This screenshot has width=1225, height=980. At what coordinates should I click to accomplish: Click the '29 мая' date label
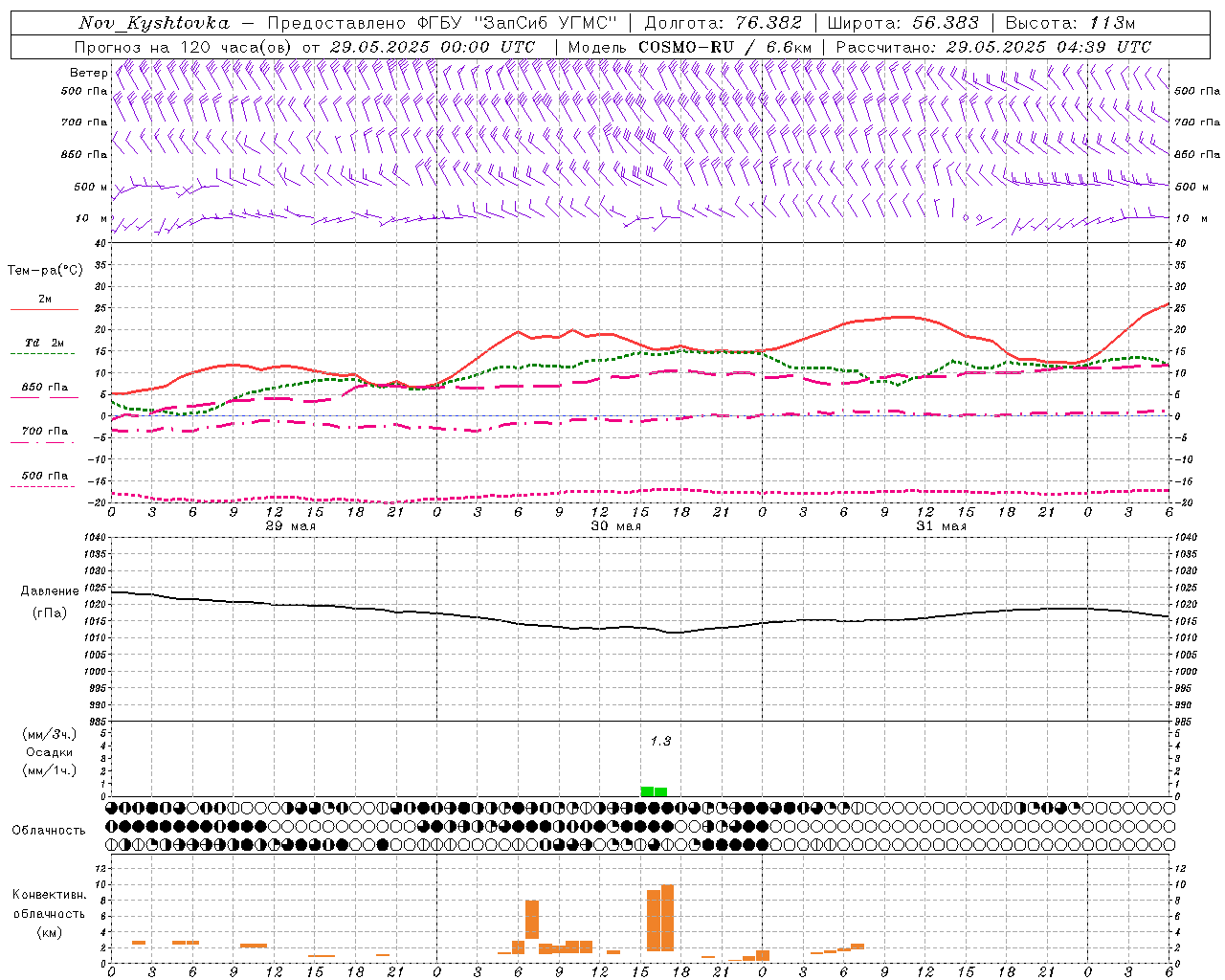(x=291, y=526)
